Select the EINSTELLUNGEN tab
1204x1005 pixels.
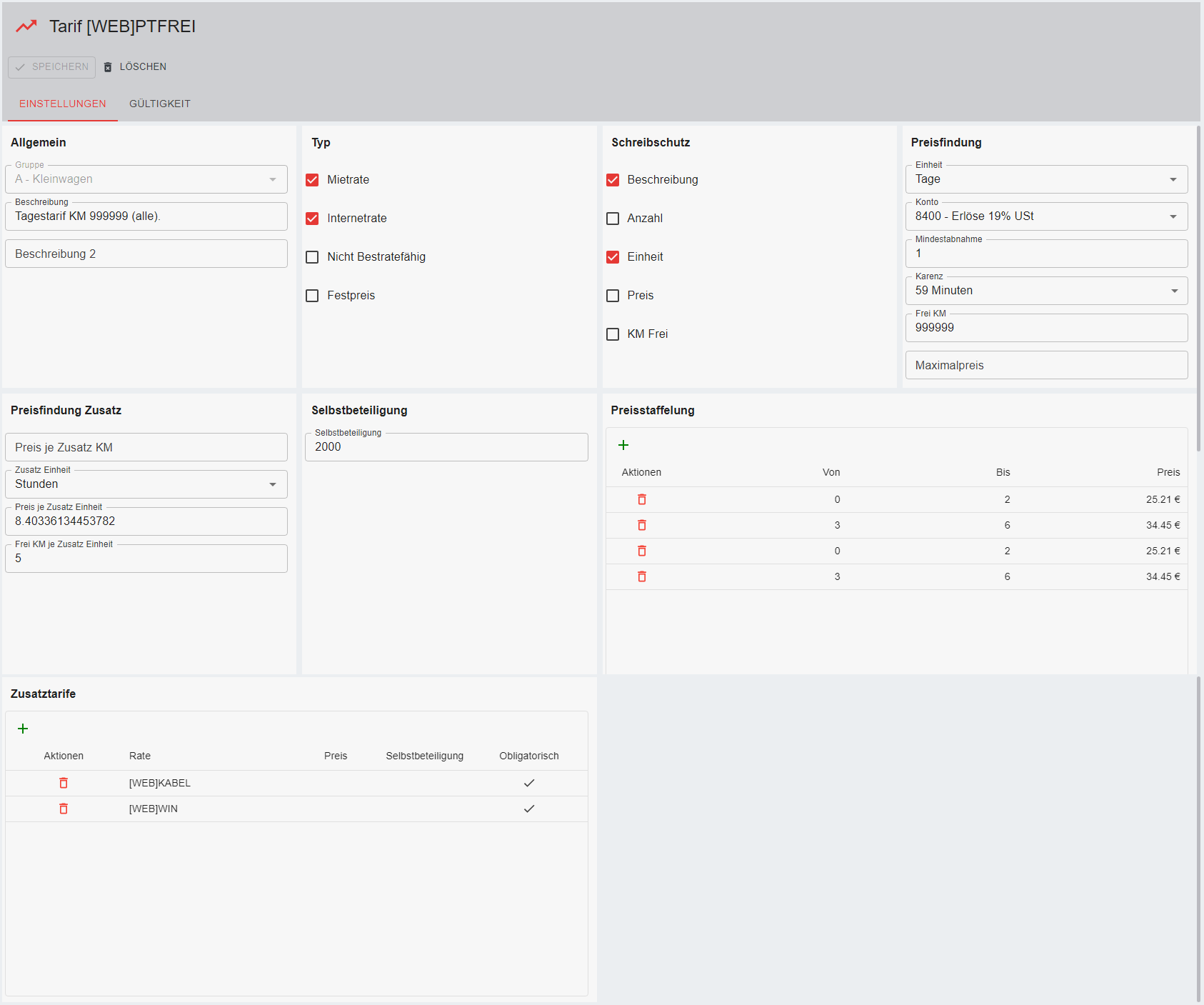63,104
